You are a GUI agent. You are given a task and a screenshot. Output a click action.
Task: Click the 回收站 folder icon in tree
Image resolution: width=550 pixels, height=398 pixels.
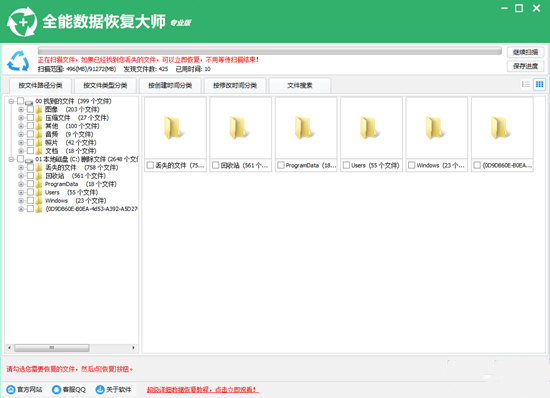tap(39, 176)
